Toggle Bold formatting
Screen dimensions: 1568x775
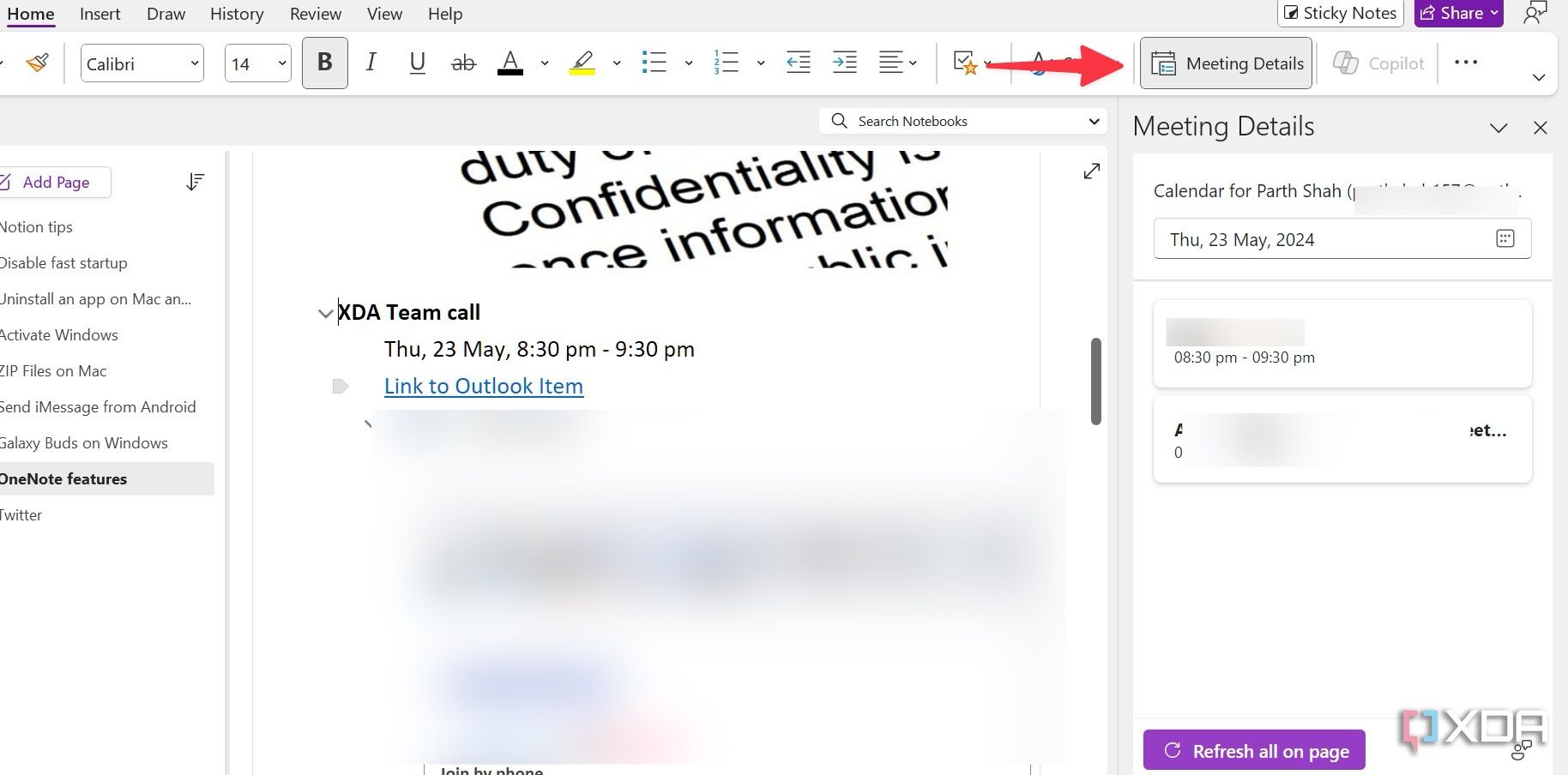(x=325, y=63)
